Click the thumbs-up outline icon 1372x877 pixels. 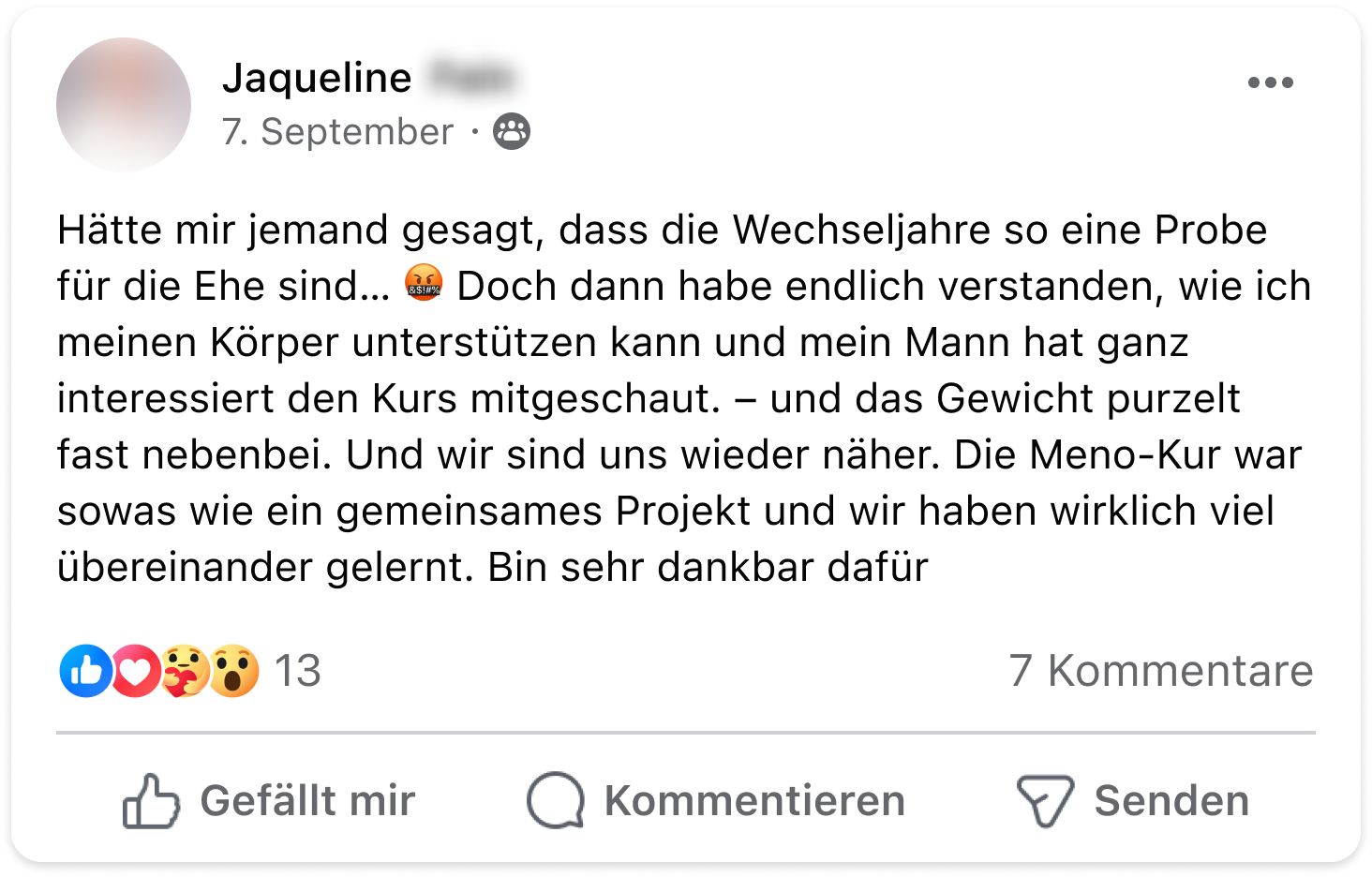[x=151, y=801]
